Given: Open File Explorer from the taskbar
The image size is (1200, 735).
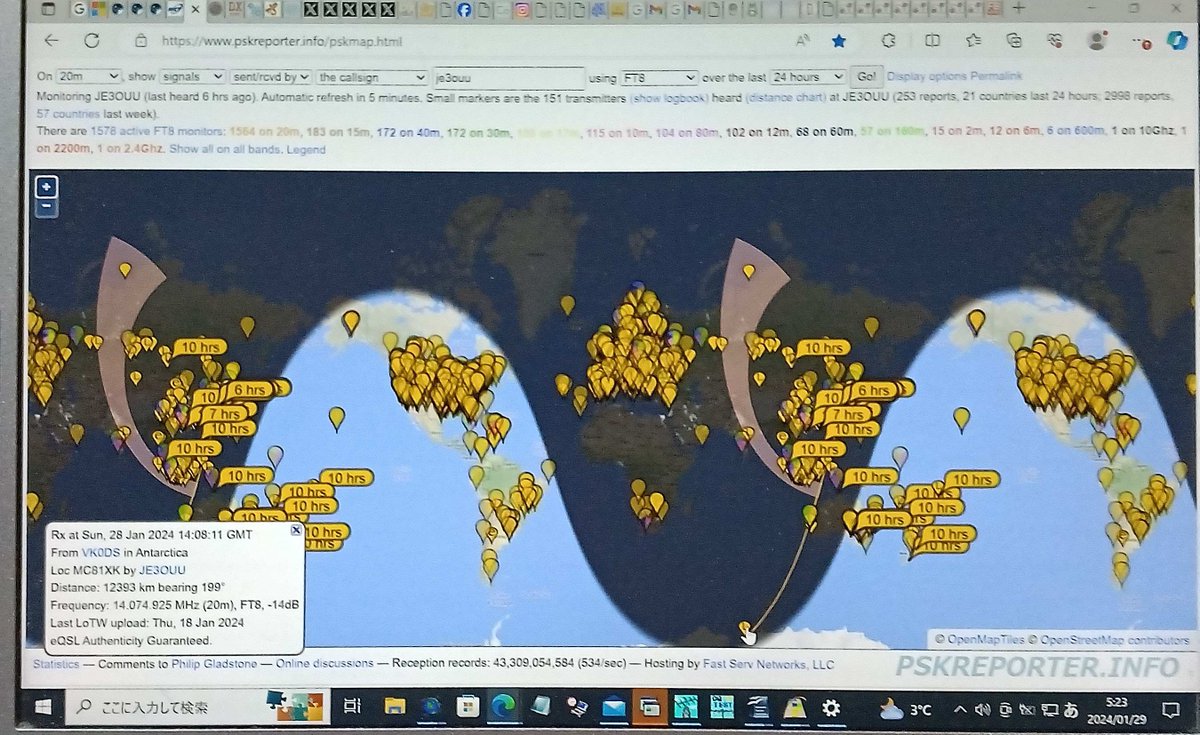Looking at the screenshot, I should 395,707.
